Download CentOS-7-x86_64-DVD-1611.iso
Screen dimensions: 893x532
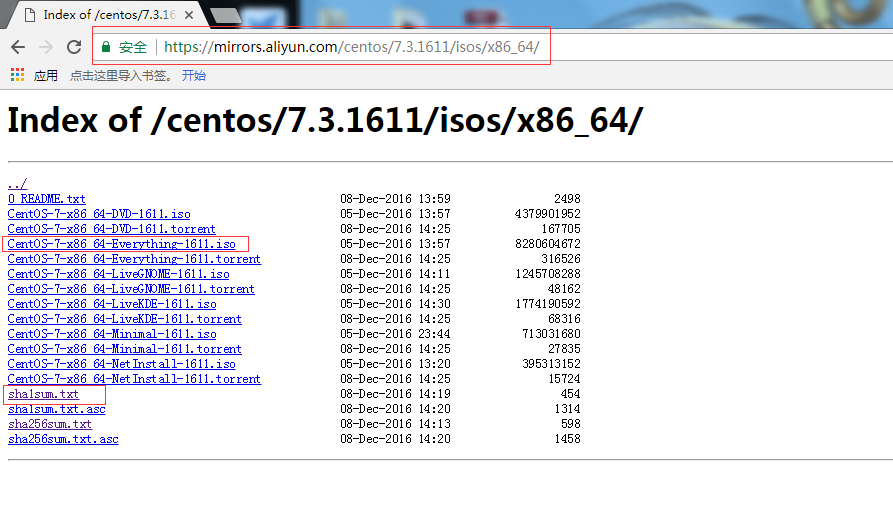click(99, 214)
